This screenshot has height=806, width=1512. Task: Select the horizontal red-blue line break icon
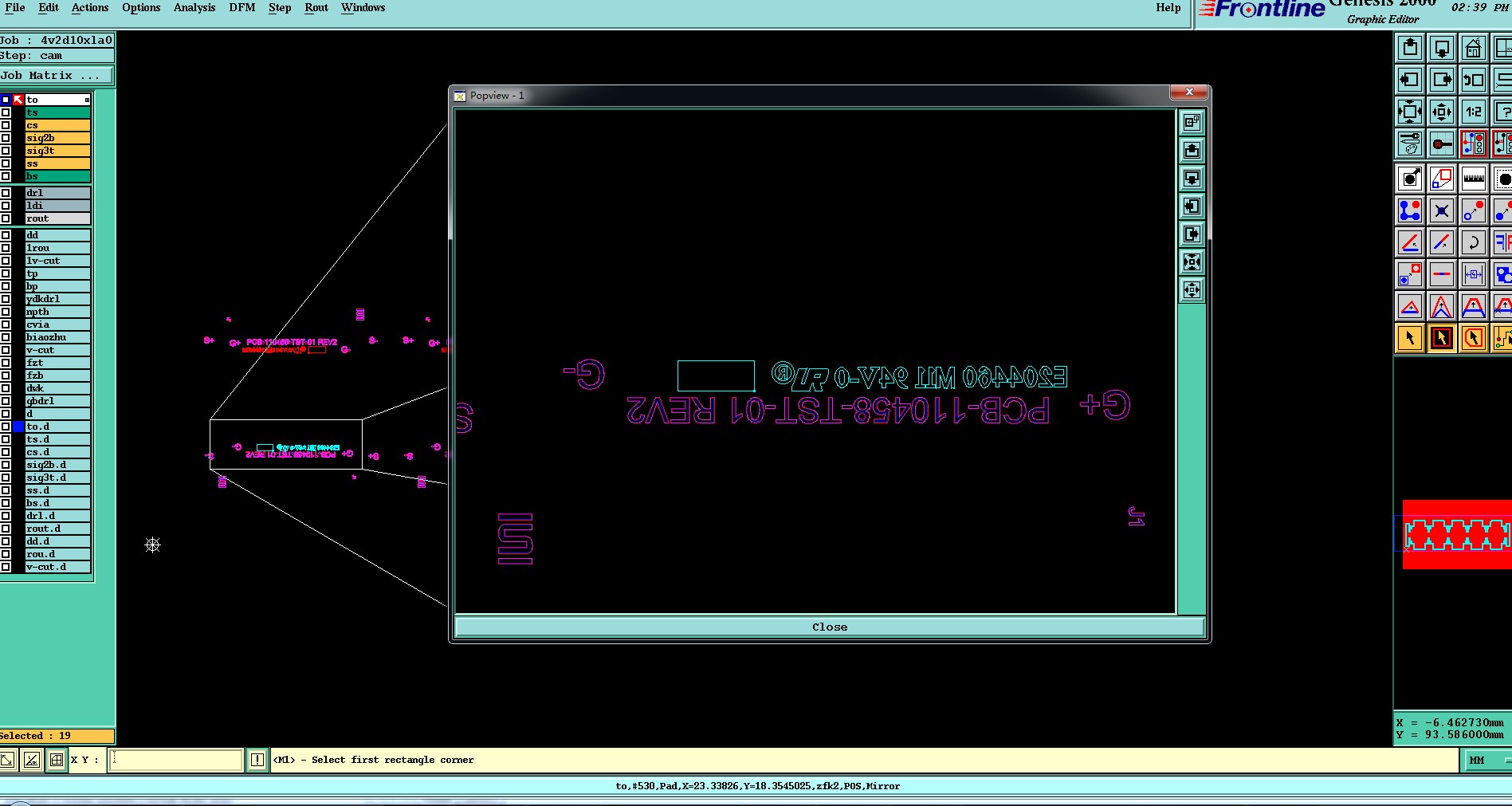point(1442,274)
